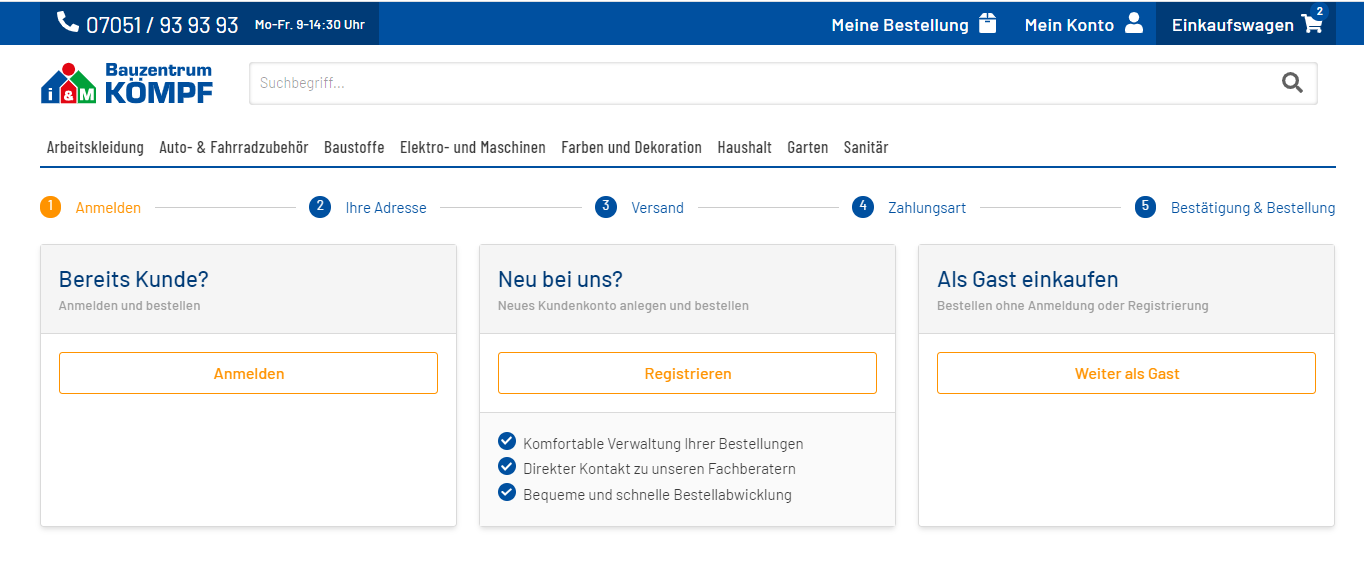Click the search magnifier icon

click(x=1293, y=83)
